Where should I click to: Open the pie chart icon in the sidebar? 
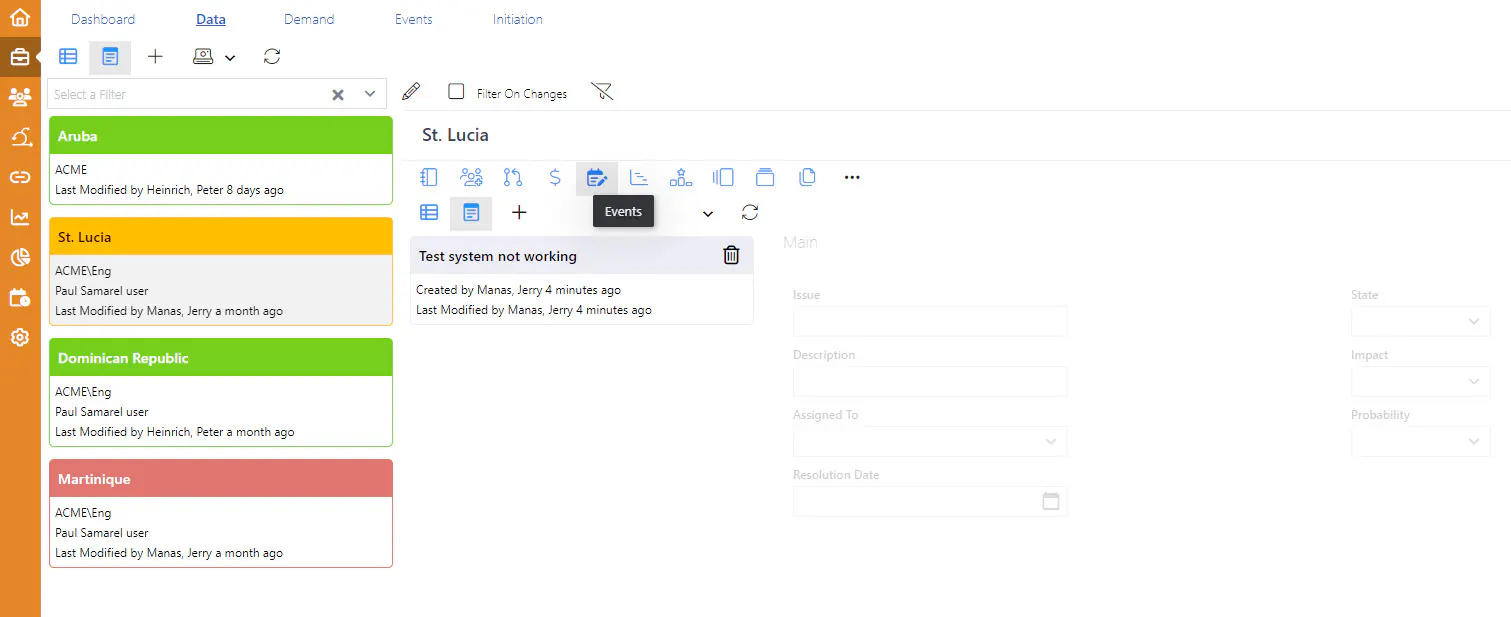(x=20, y=257)
